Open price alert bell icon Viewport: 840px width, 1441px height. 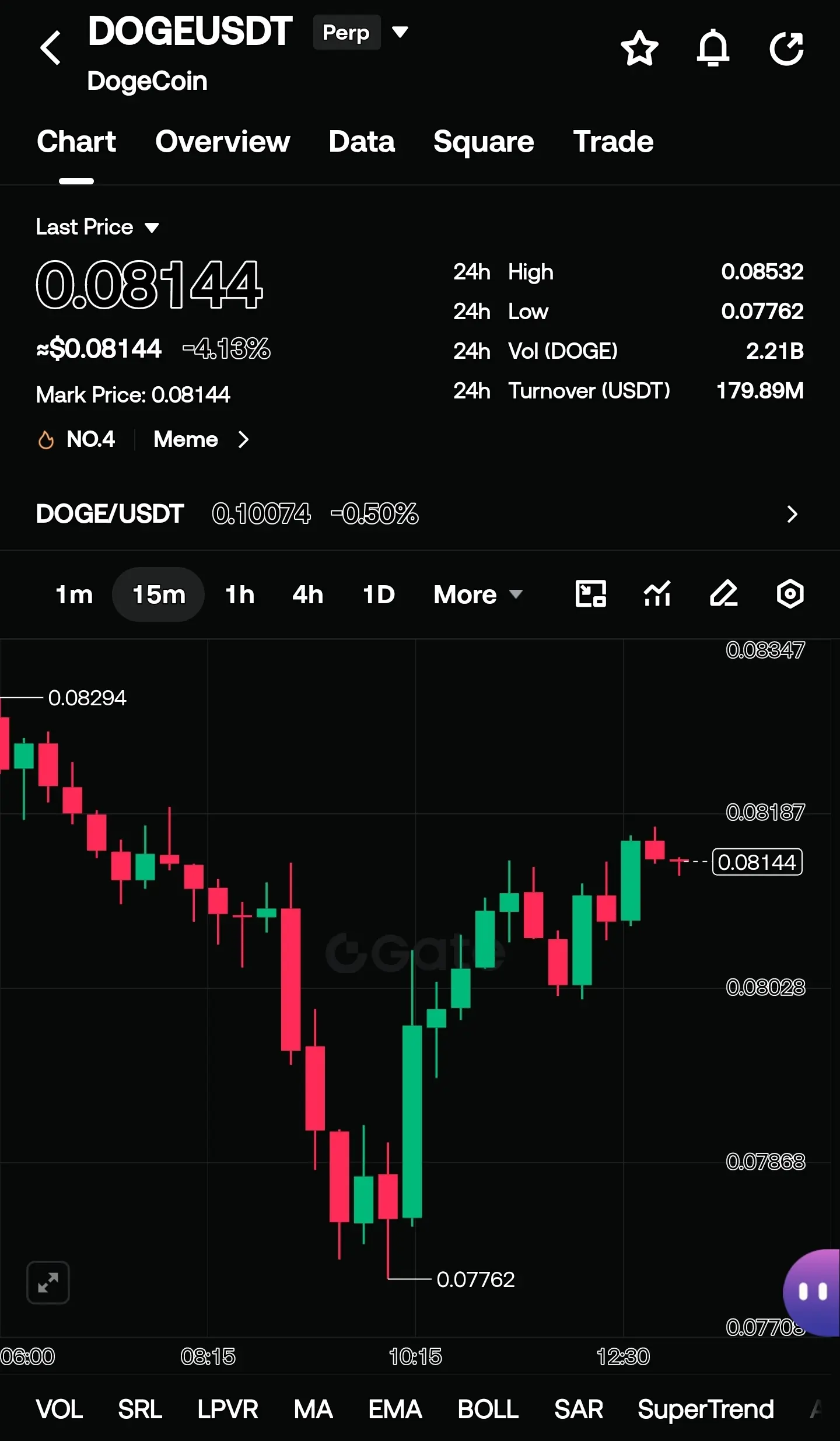713,48
